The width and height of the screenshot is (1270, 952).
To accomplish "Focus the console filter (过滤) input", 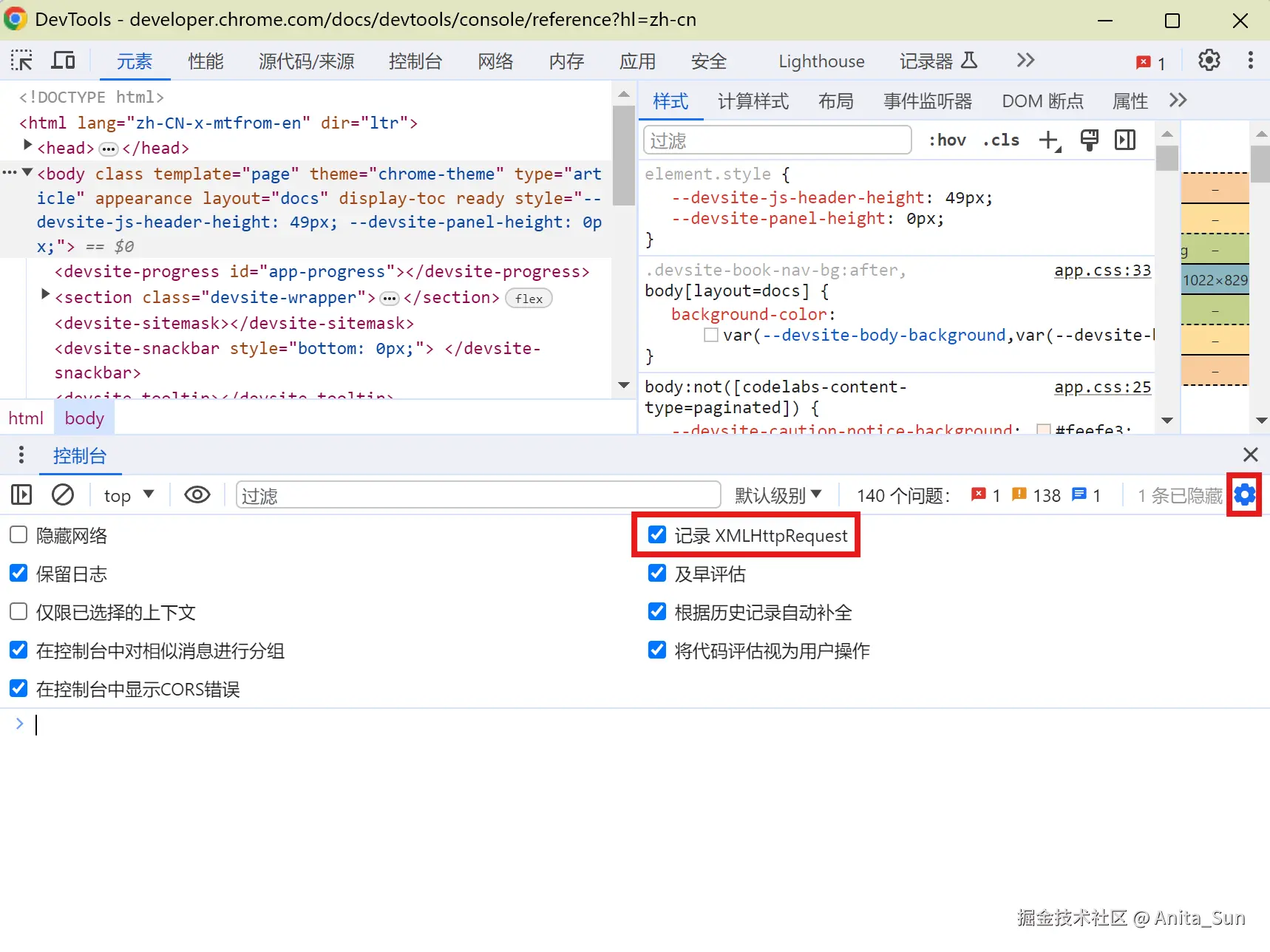I will click(x=478, y=495).
